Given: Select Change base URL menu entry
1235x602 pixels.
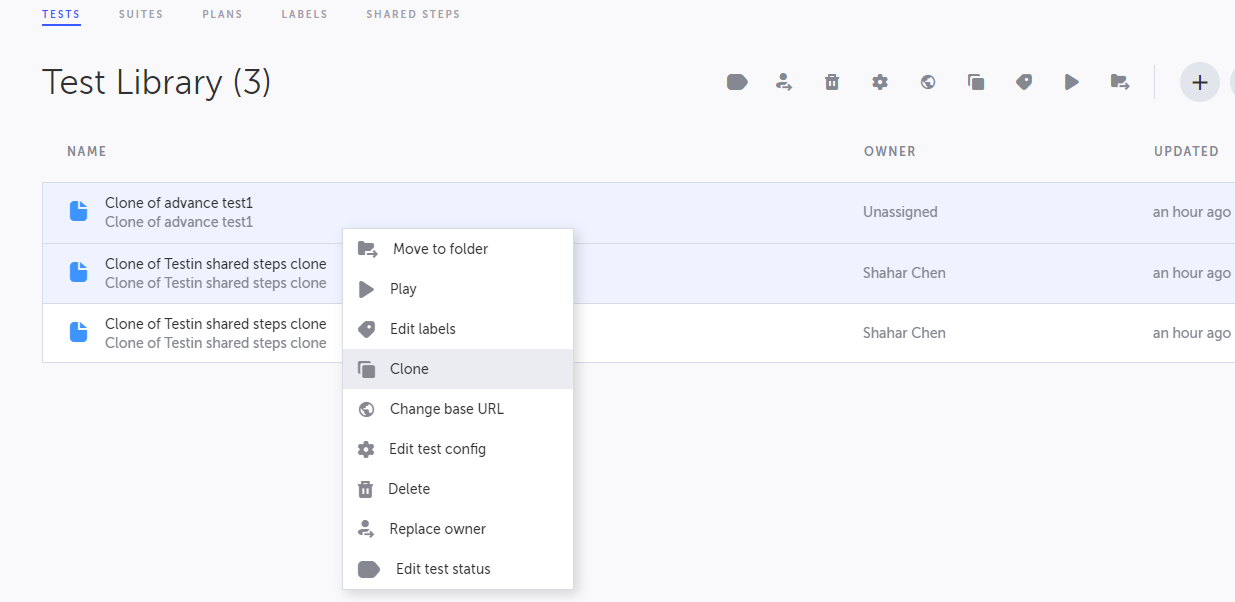Looking at the screenshot, I should pyautogui.click(x=446, y=409).
